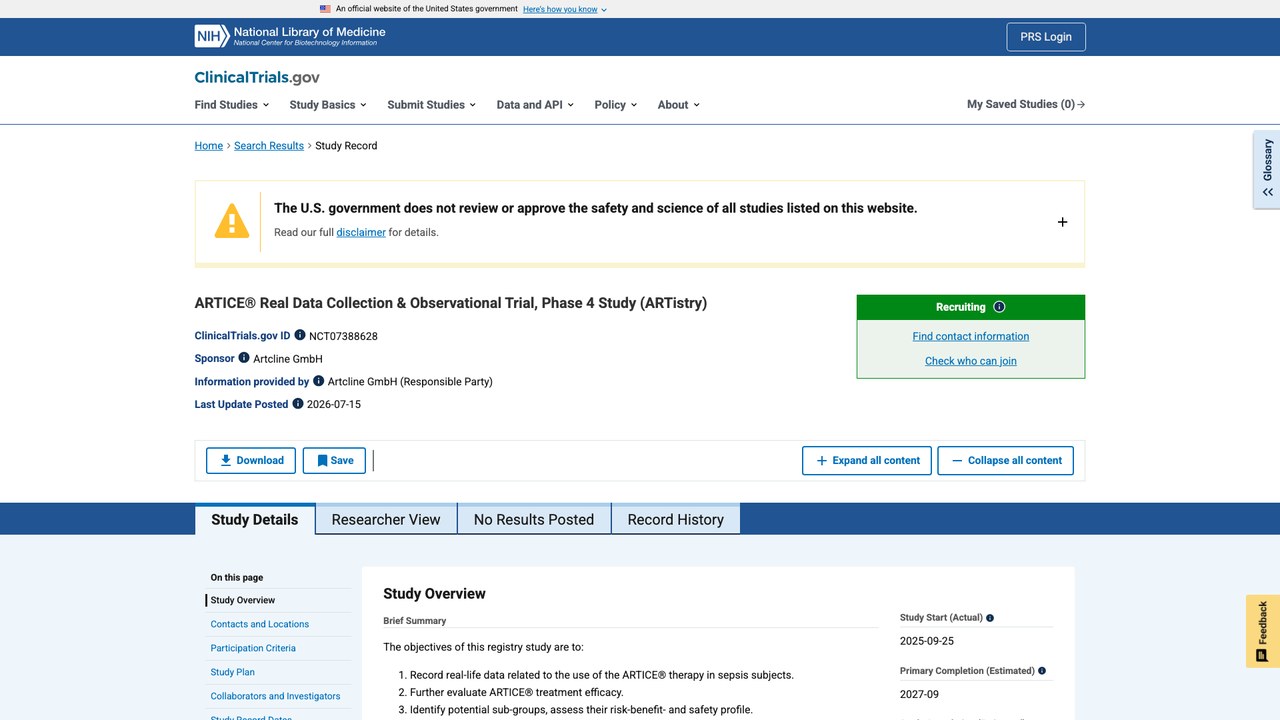Open the Policy dropdown menu
1280x720 pixels.
pos(615,104)
